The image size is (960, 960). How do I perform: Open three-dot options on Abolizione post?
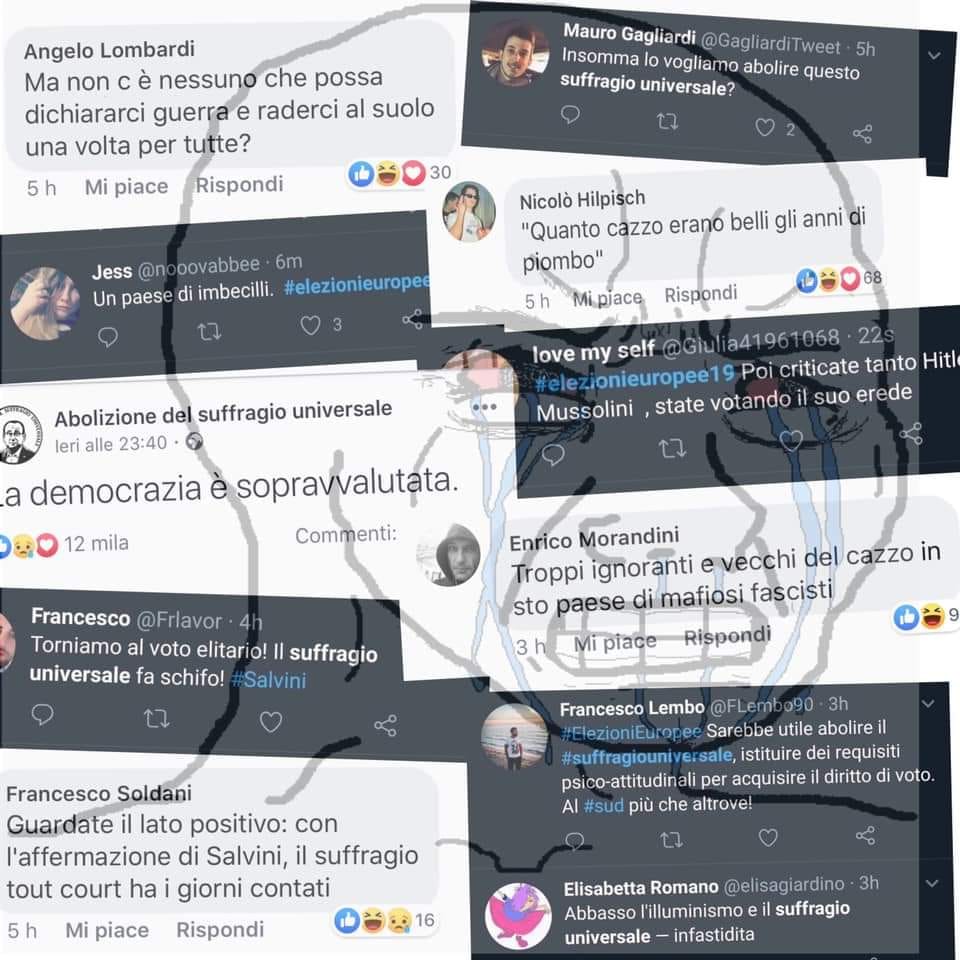(484, 407)
